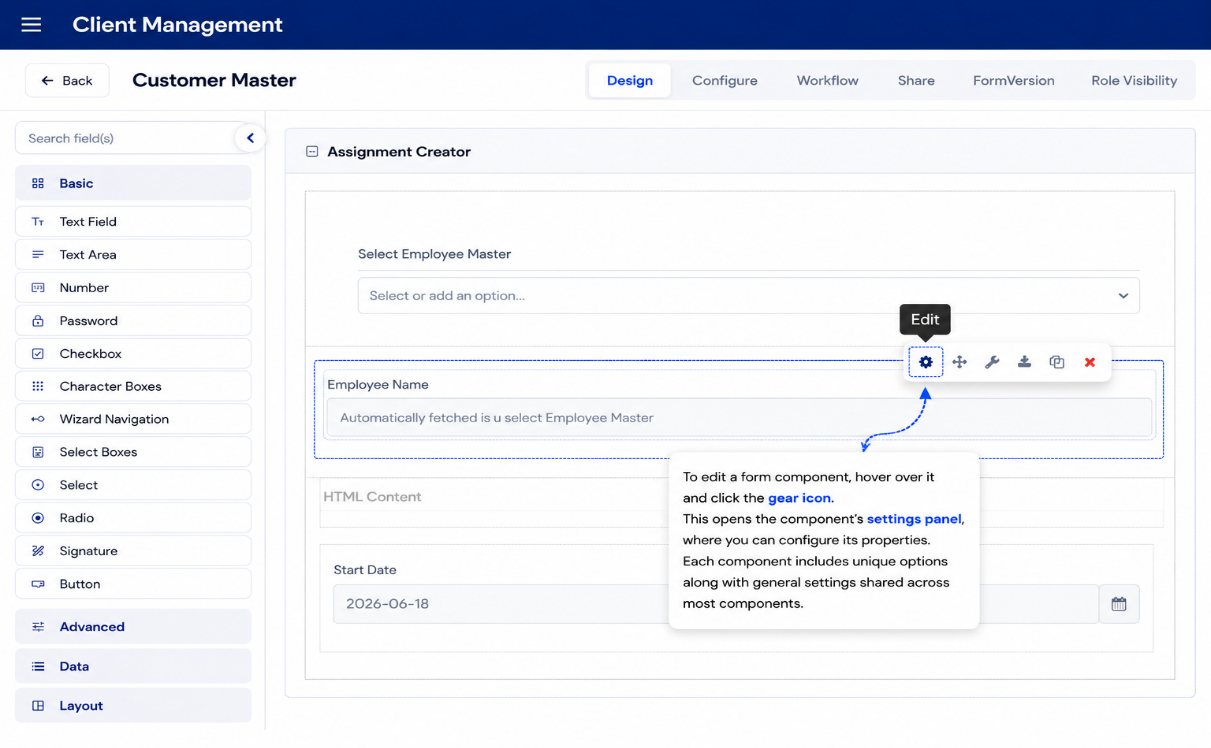Toggle the Basic components section
1211x748 pixels.
click(x=133, y=183)
